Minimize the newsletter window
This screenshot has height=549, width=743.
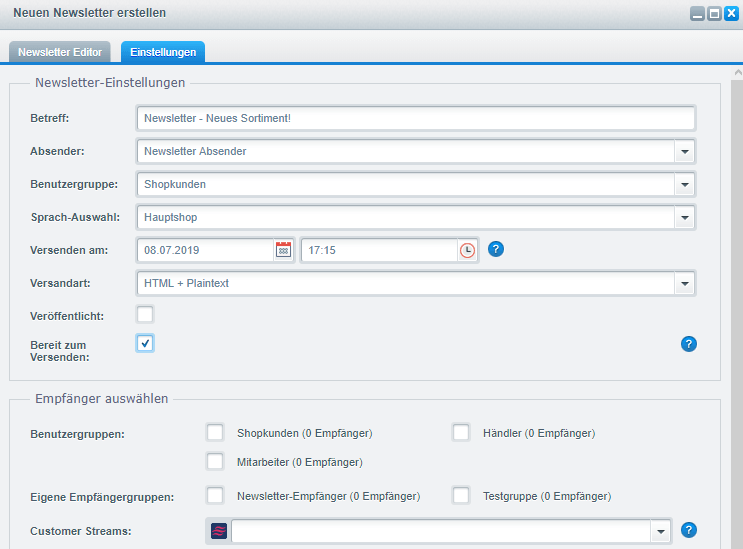click(x=697, y=14)
